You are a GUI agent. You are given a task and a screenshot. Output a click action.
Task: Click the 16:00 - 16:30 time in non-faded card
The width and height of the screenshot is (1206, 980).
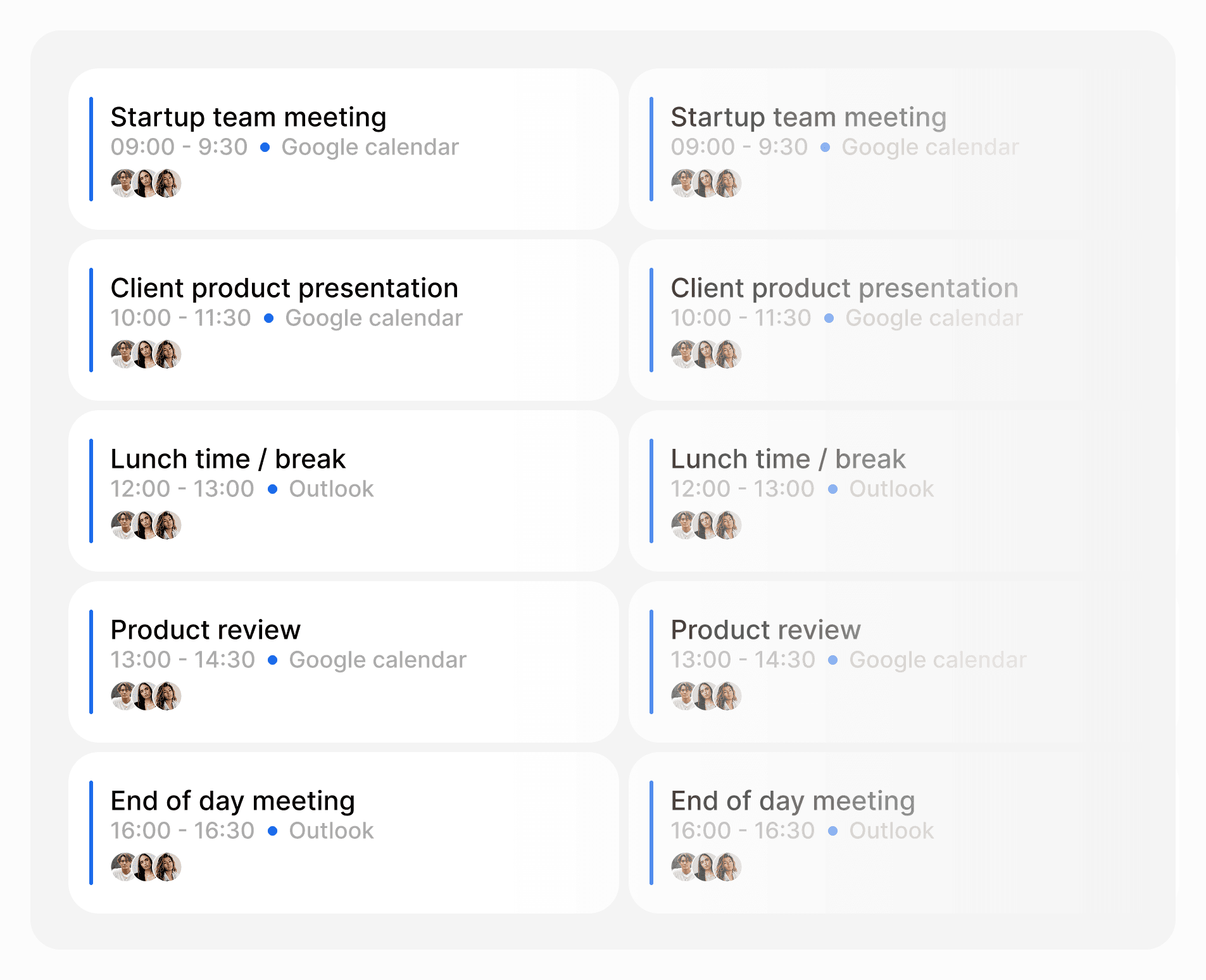coord(182,831)
